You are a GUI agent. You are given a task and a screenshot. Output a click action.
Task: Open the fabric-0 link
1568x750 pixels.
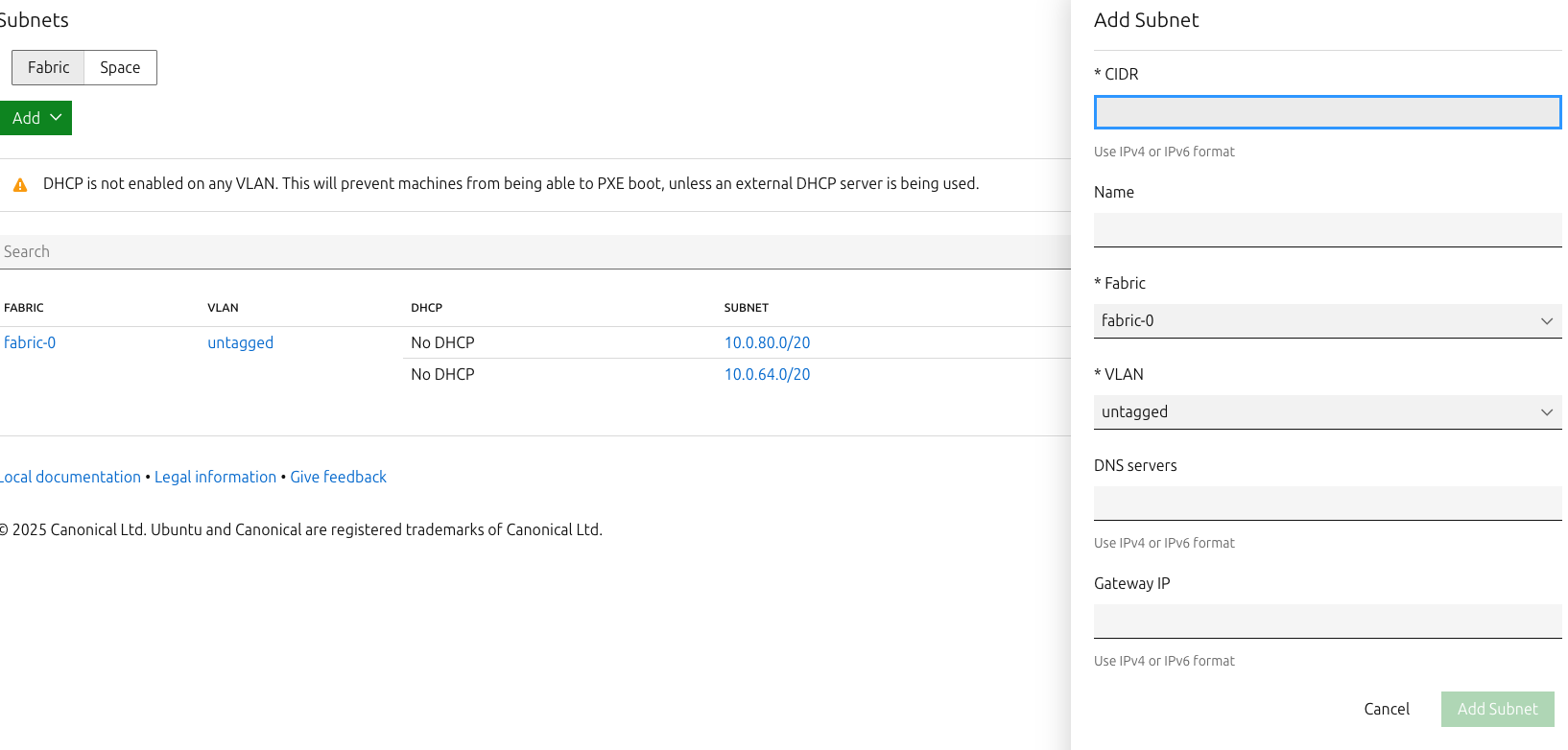pos(30,343)
